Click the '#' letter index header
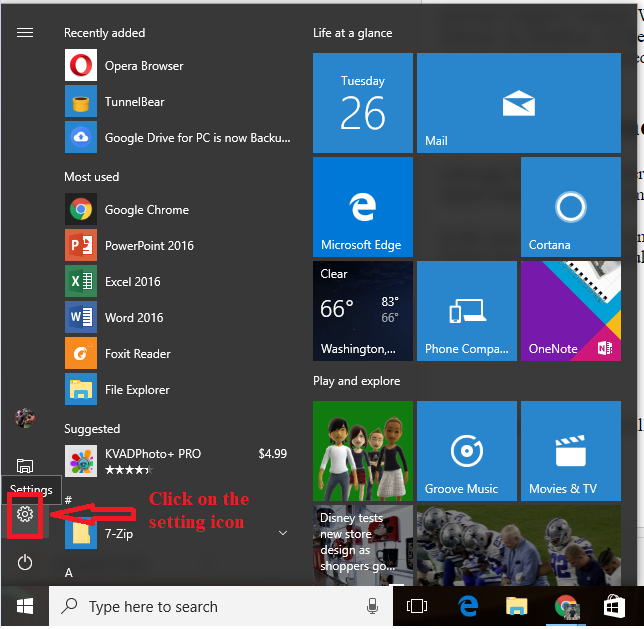Screen dimensions: 644x629 click(x=68, y=500)
